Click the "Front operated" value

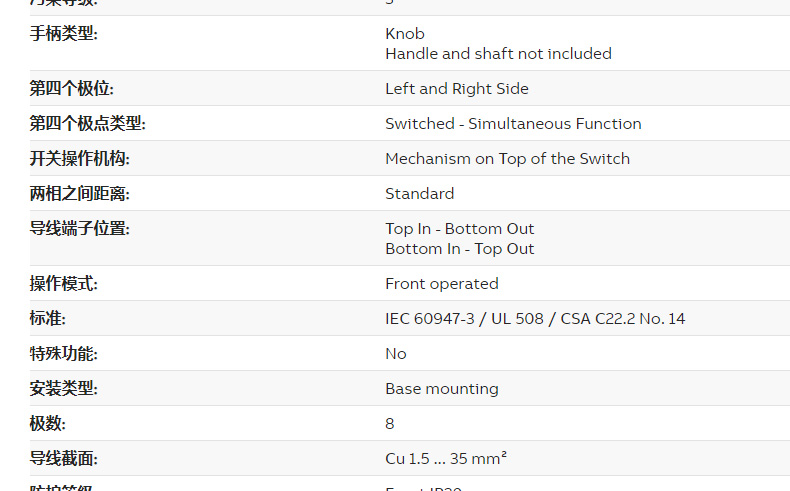pos(442,284)
